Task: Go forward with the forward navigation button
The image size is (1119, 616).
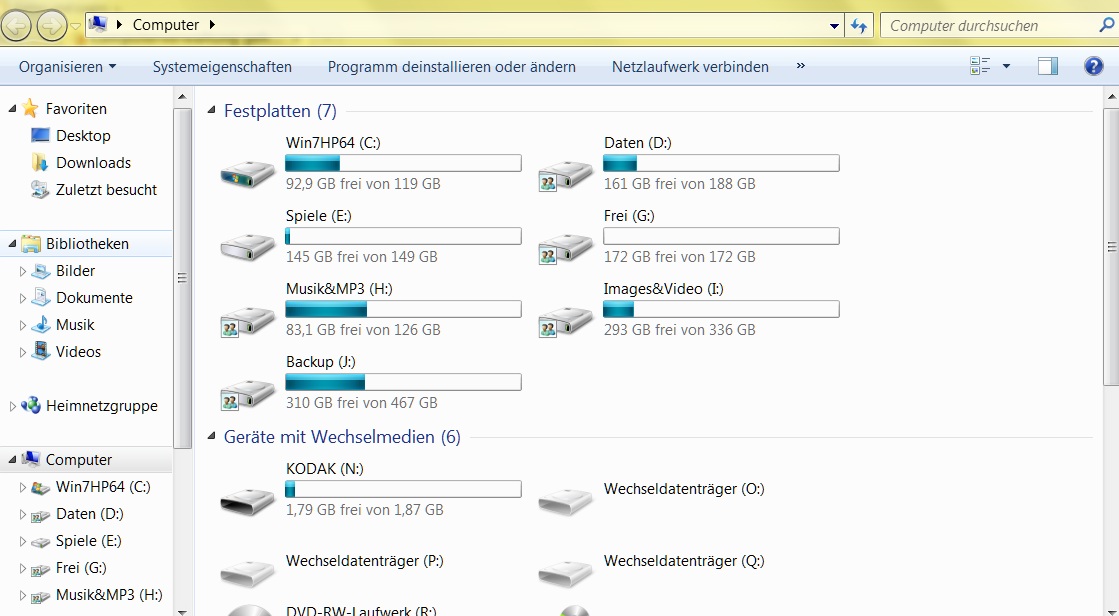Action: [51, 26]
